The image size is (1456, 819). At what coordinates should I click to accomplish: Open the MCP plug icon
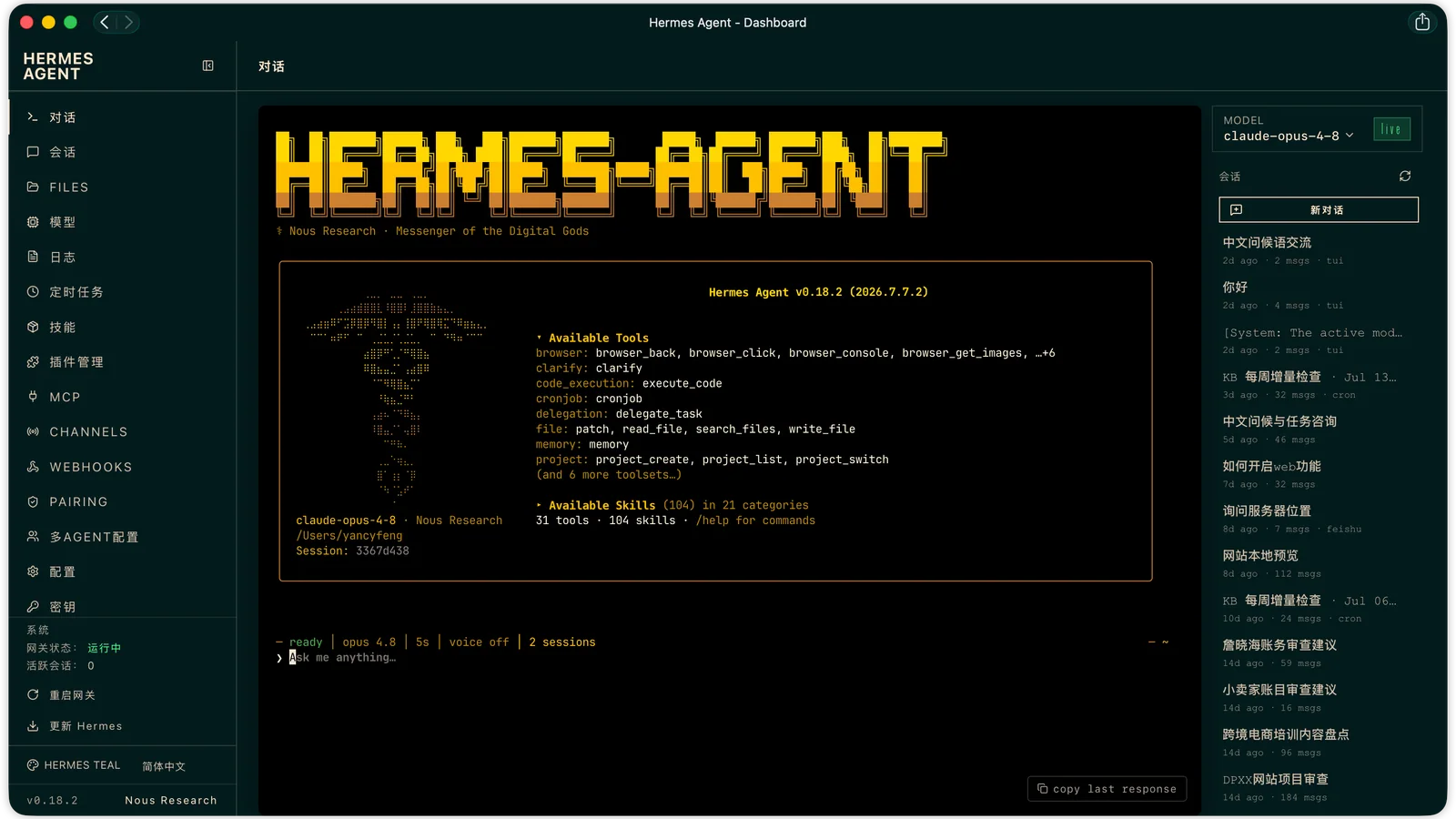(x=33, y=397)
